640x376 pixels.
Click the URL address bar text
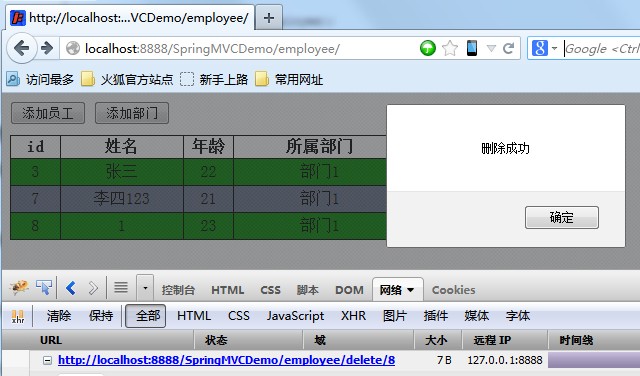pyautogui.click(x=212, y=49)
